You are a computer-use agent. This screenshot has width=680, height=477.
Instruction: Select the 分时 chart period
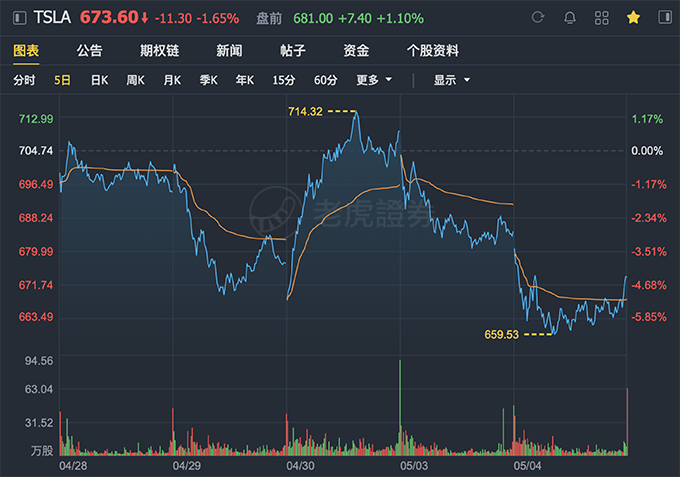tap(24, 80)
